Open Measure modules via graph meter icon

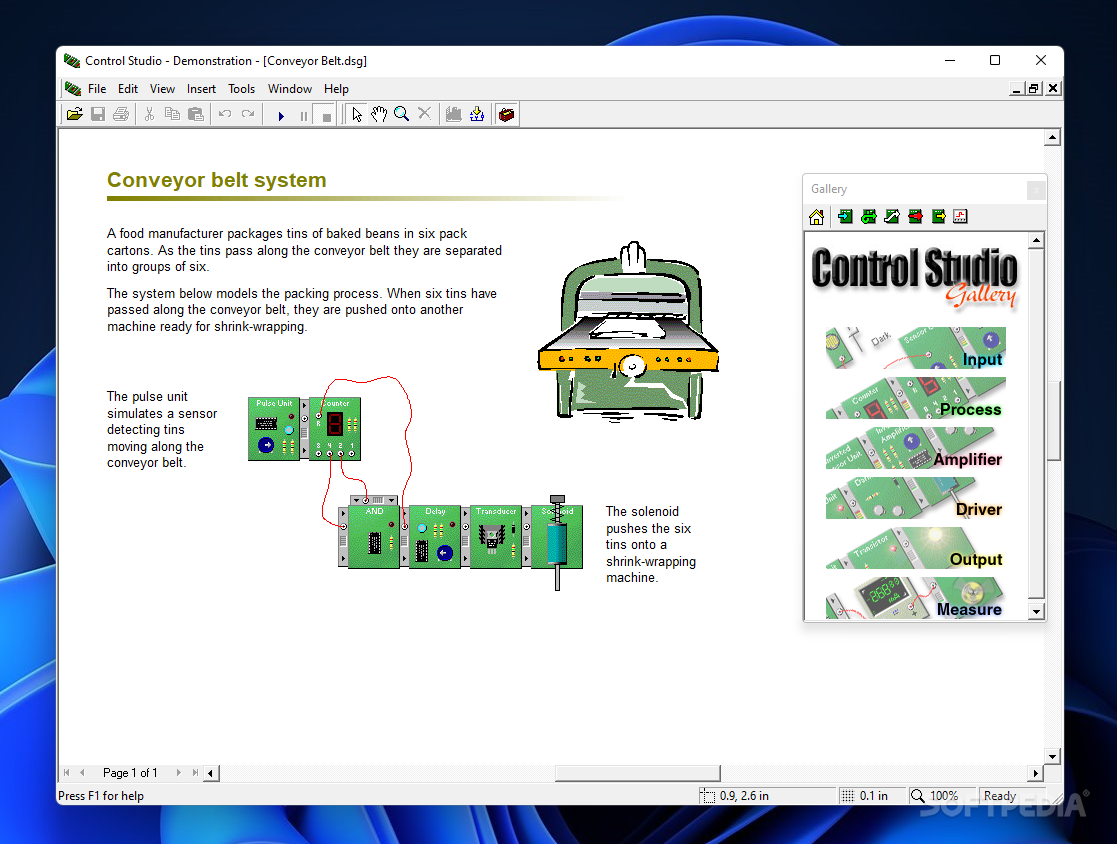960,216
